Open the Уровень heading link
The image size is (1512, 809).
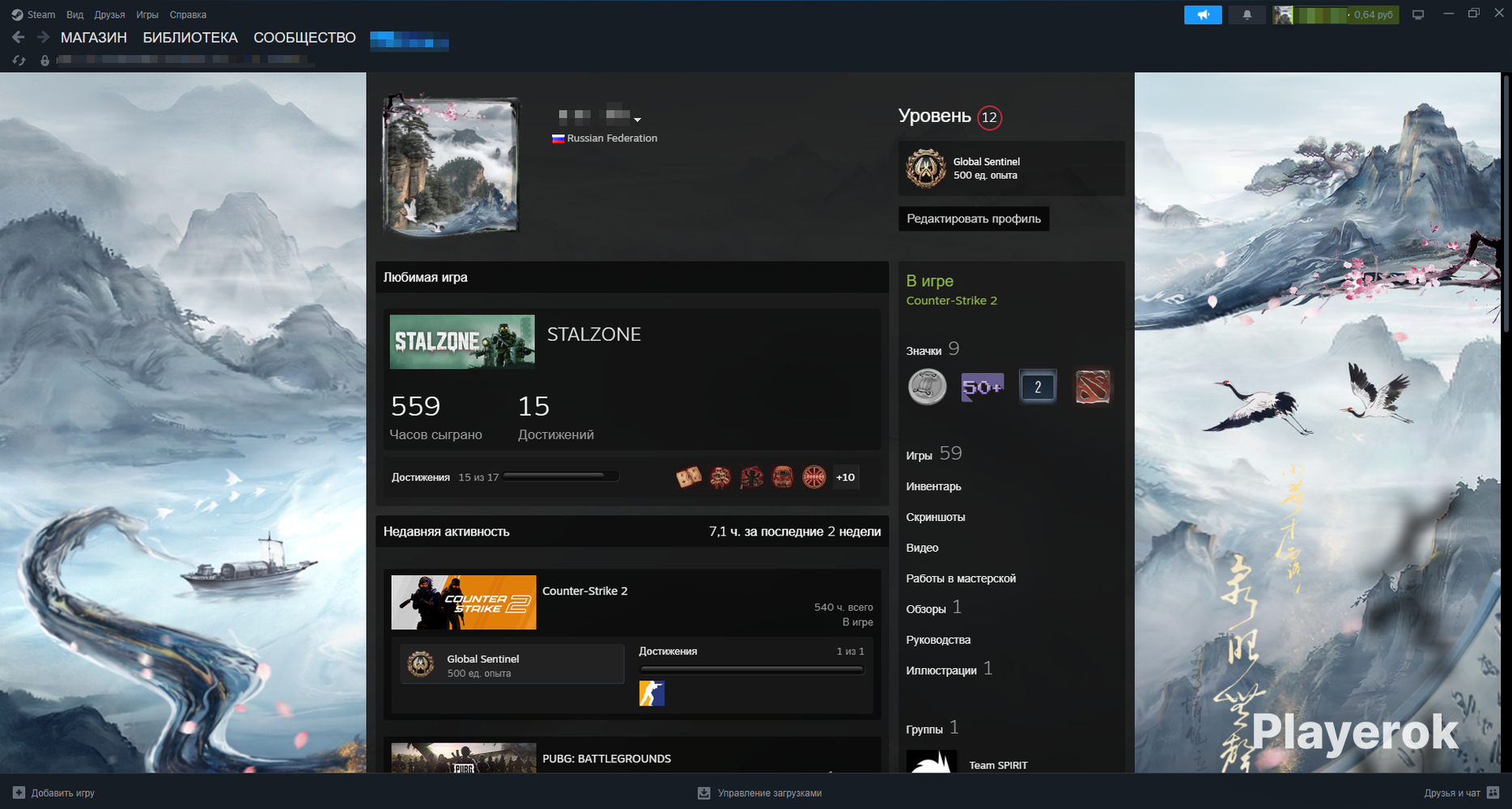pyautogui.click(x=934, y=116)
